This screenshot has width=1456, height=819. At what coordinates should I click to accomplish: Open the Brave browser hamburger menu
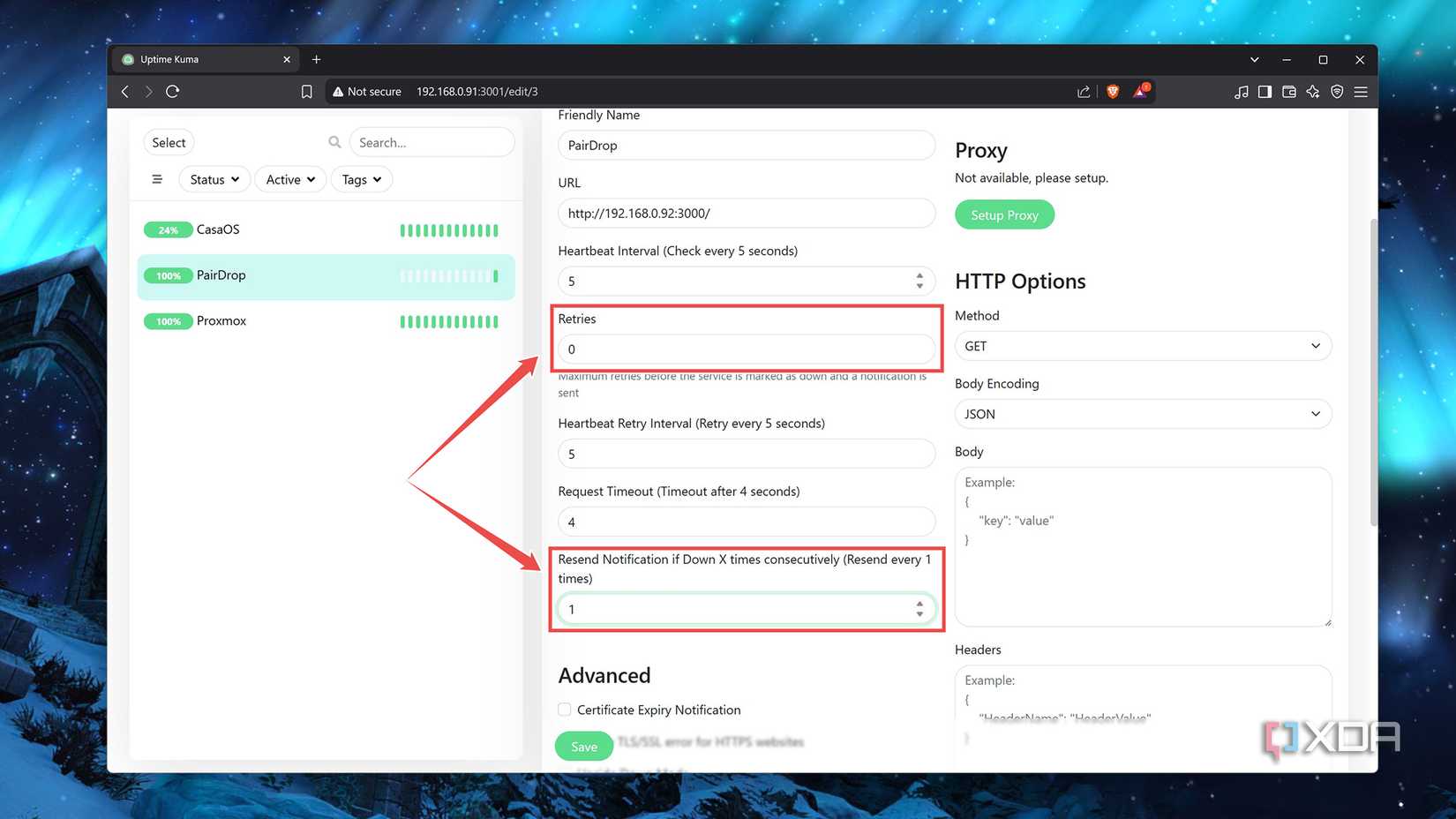[1360, 91]
